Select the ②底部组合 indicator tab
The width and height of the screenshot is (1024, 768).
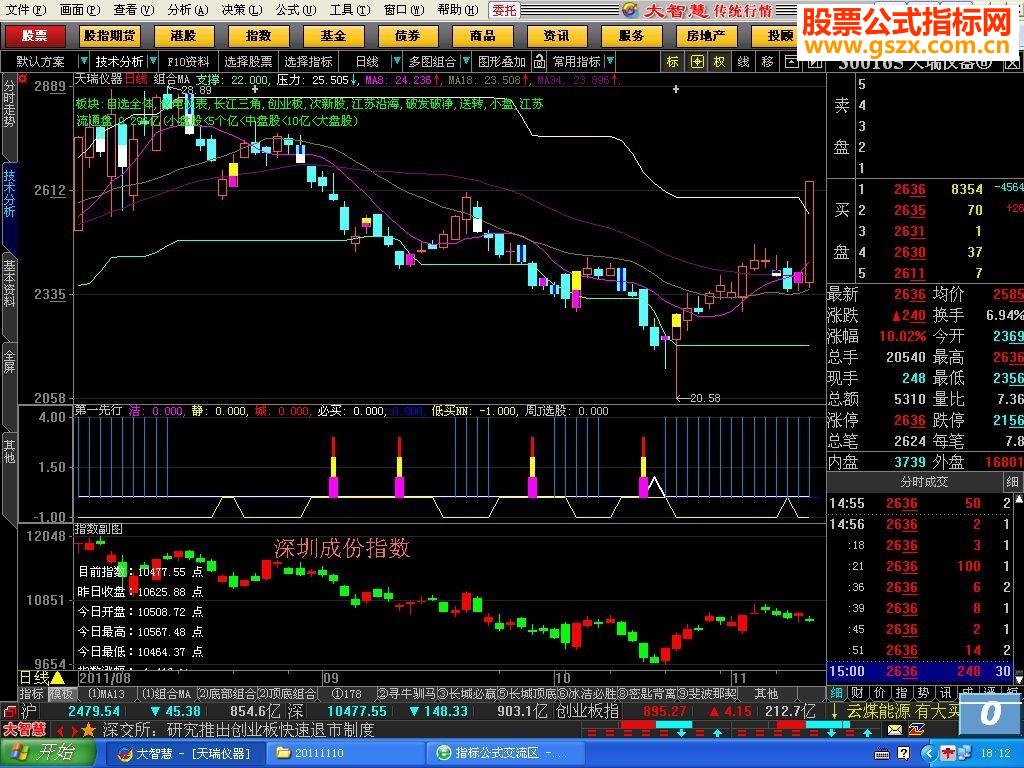tap(227, 694)
